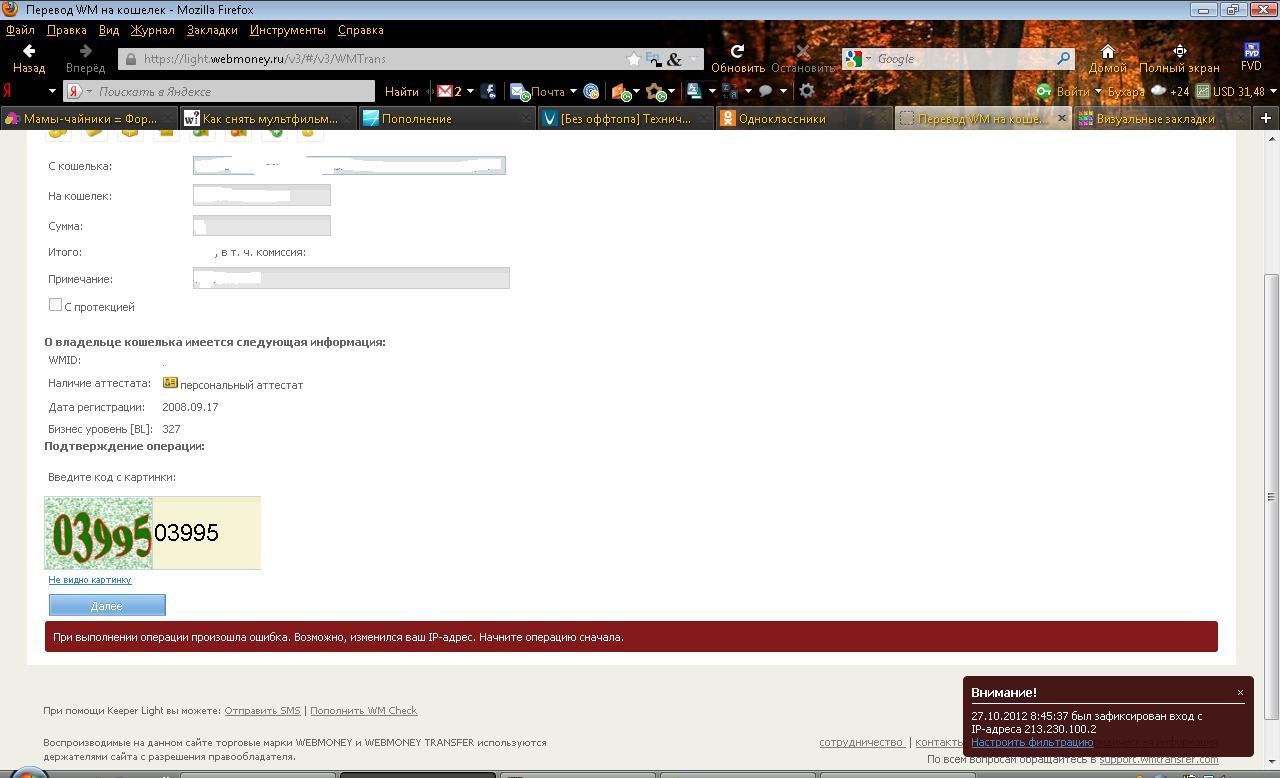Expand the Войти dropdown arrow

(1098, 91)
